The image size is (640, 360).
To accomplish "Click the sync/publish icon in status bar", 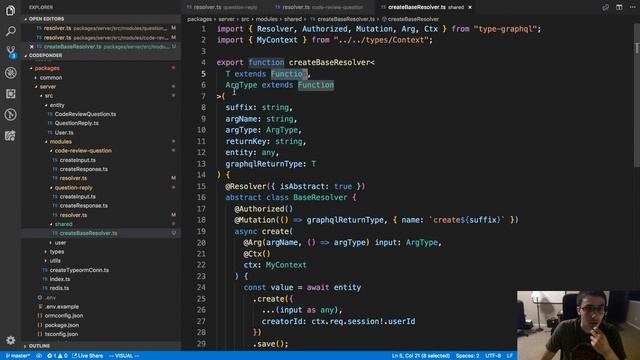I will tap(39, 356).
